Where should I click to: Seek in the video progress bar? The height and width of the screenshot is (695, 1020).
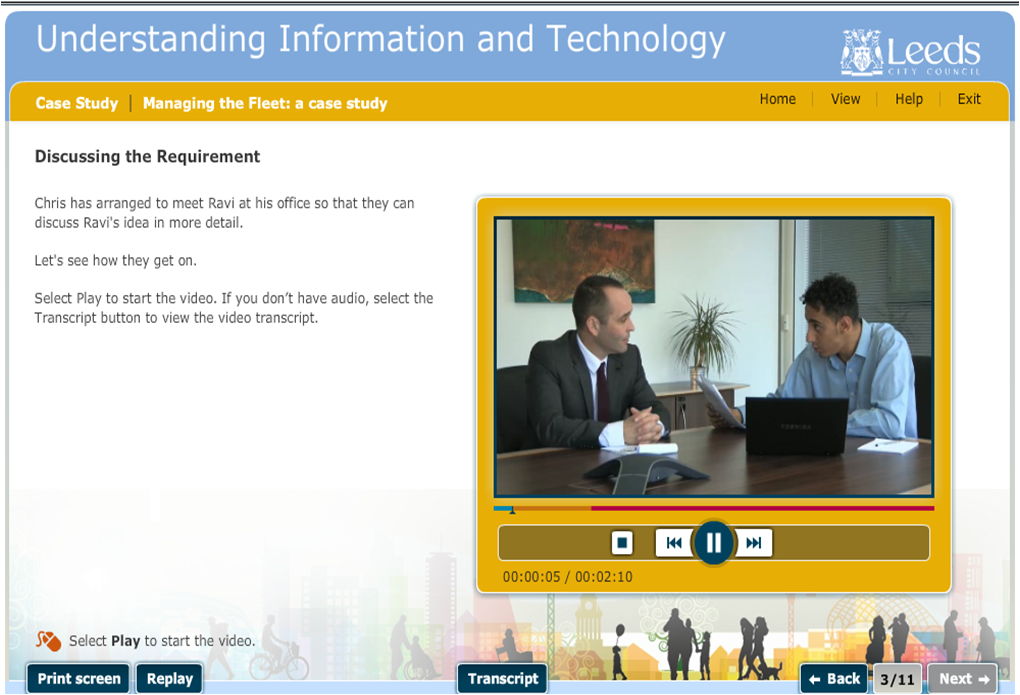pos(712,508)
